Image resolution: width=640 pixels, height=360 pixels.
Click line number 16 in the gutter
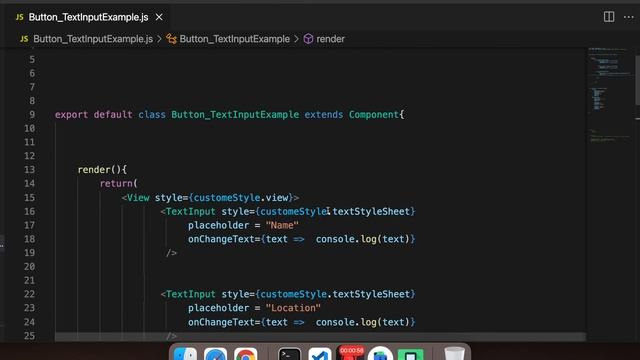[29, 211]
